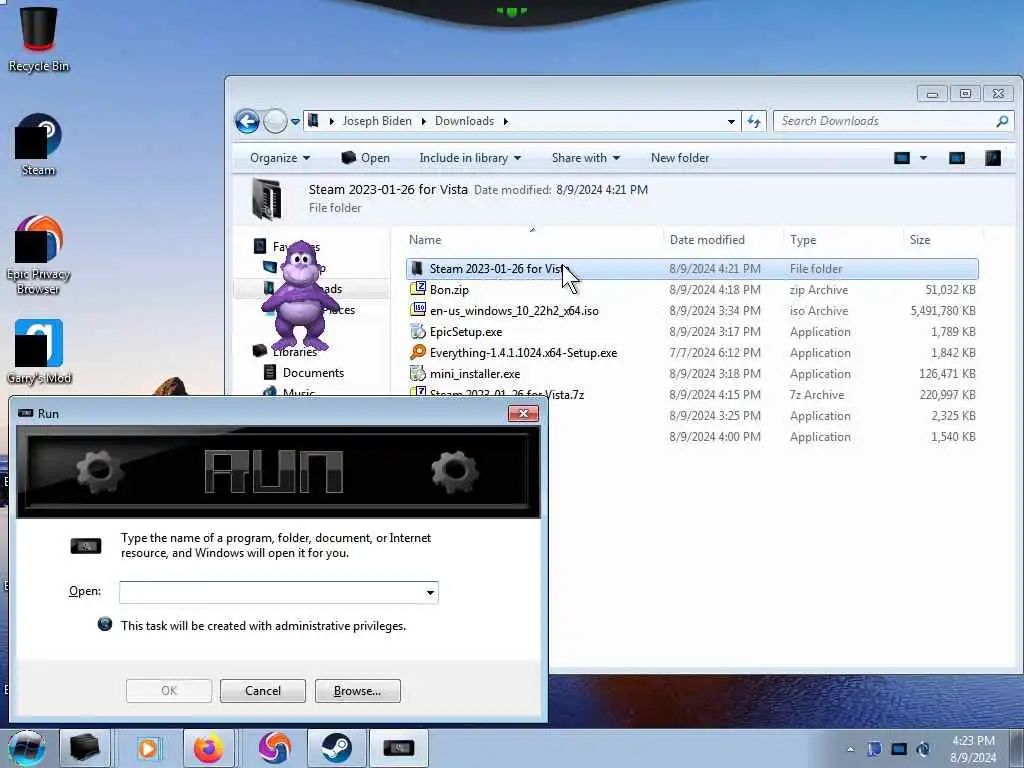
Task: Click the large folder icon in details pane
Action: click(x=267, y=199)
